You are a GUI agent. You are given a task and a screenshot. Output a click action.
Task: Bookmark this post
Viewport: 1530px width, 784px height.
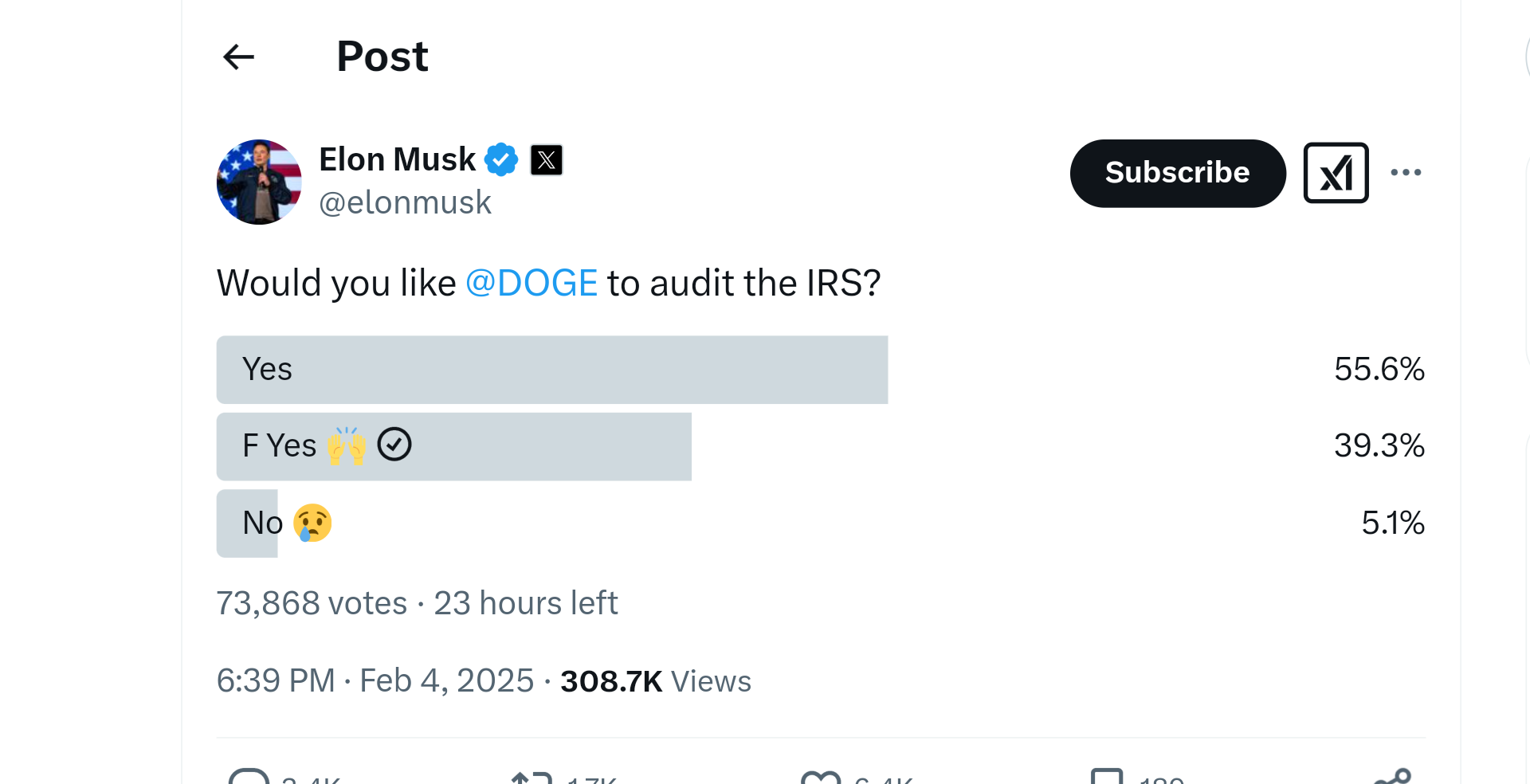[x=1107, y=777]
